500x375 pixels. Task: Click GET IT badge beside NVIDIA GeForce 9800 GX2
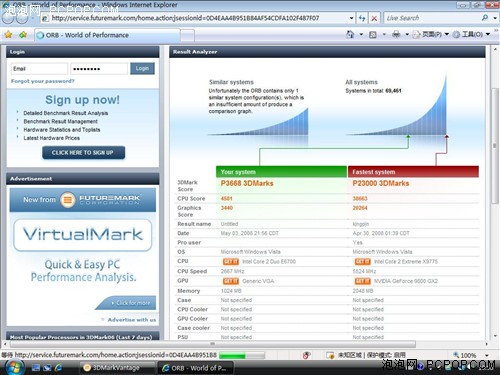pyautogui.click(x=363, y=281)
